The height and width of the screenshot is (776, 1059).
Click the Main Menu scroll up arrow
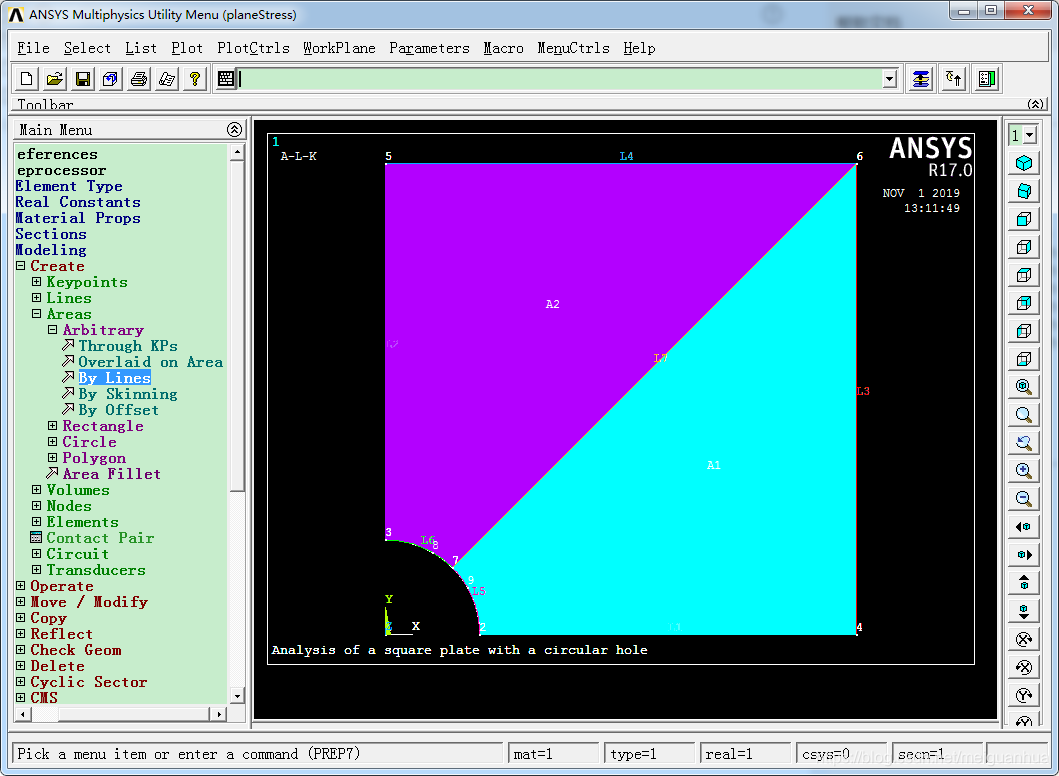[x=236, y=153]
